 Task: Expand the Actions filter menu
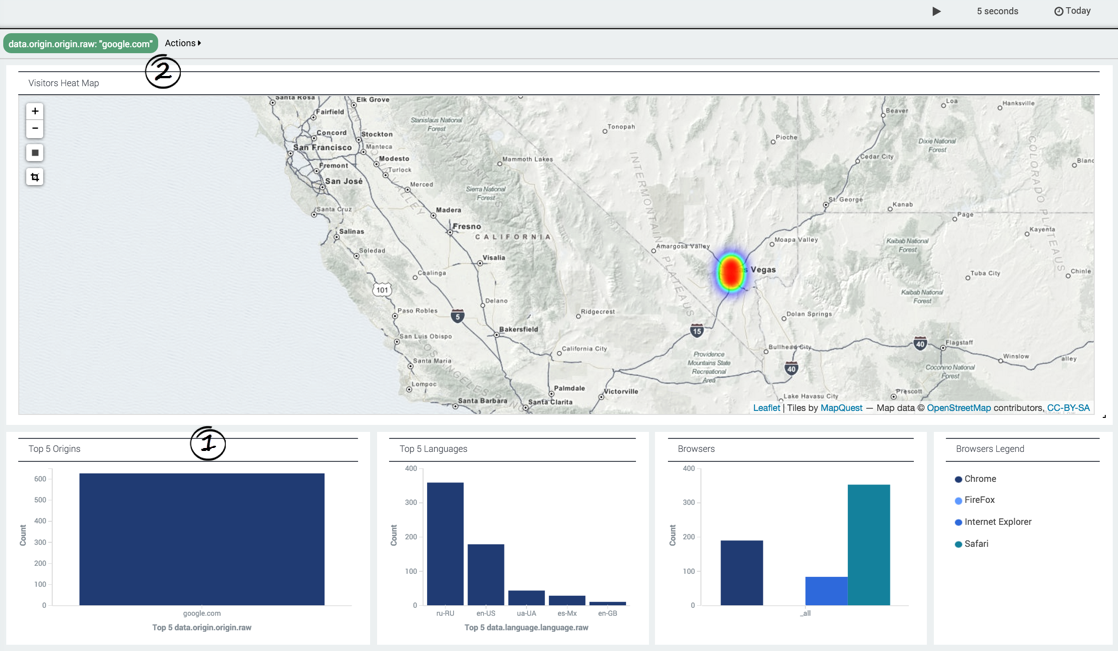click(183, 44)
